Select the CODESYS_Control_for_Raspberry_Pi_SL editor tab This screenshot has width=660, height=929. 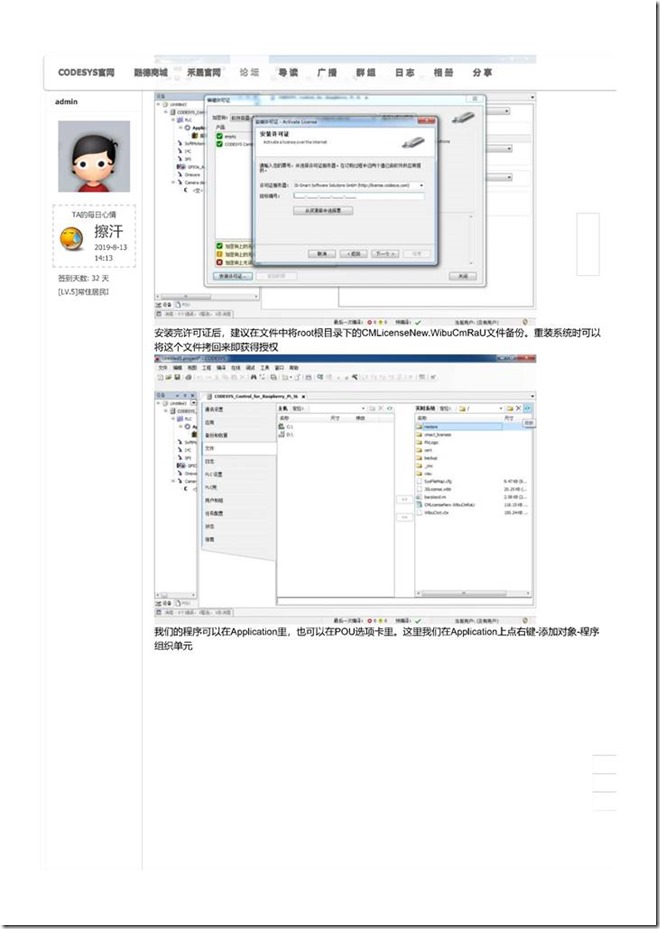[x=256, y=396]
